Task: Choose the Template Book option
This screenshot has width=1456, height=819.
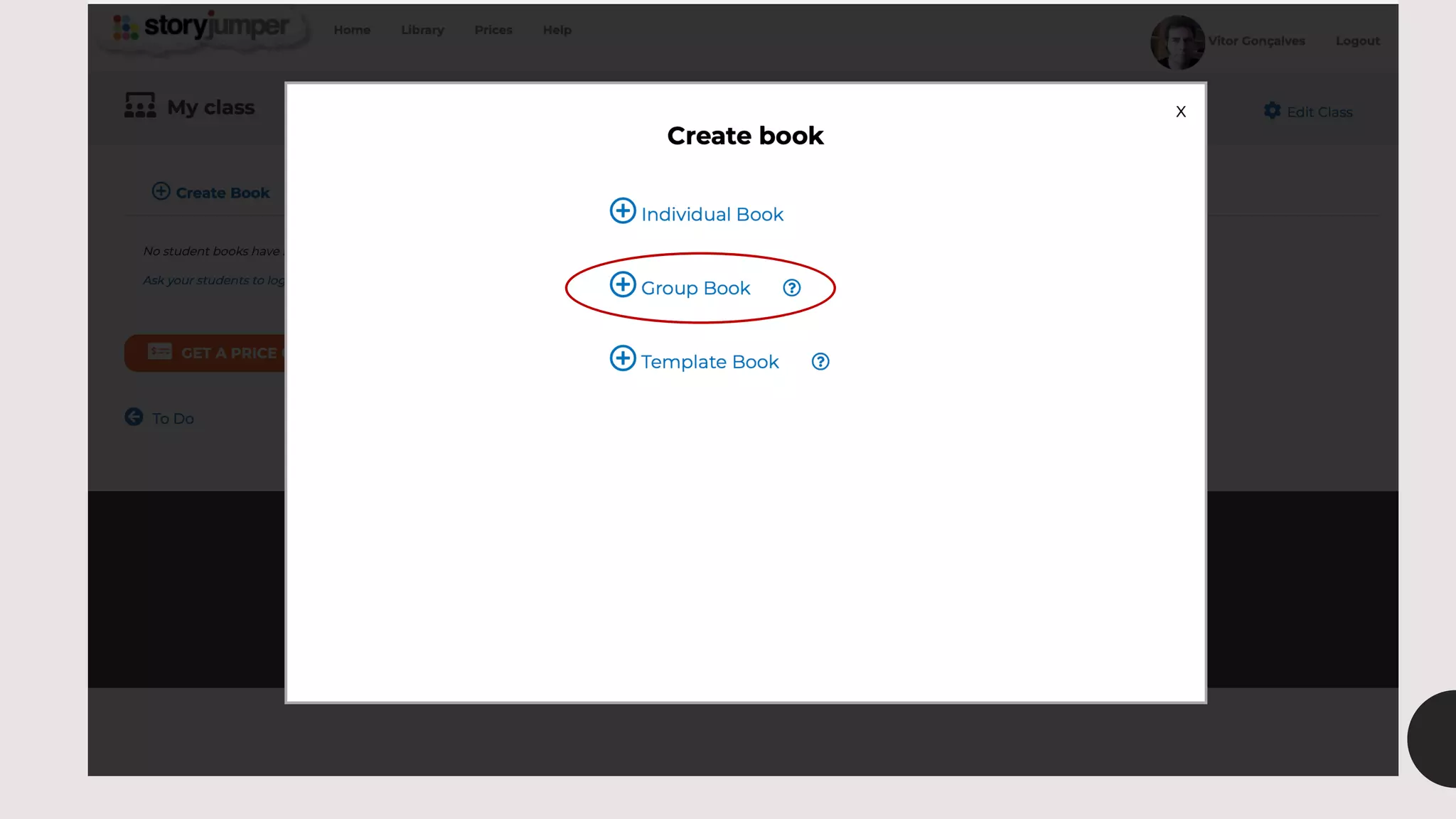Action: tap(710, 363)
